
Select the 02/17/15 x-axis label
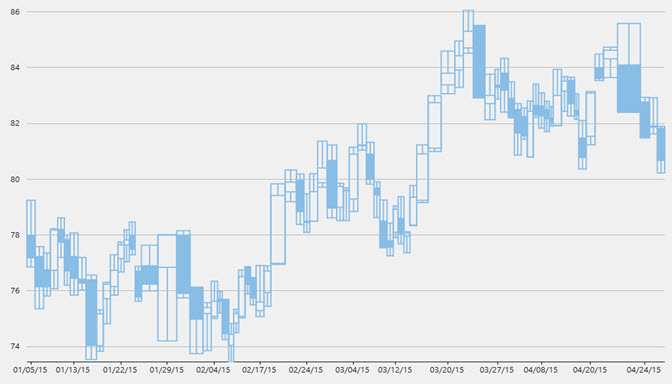[259, 370]
